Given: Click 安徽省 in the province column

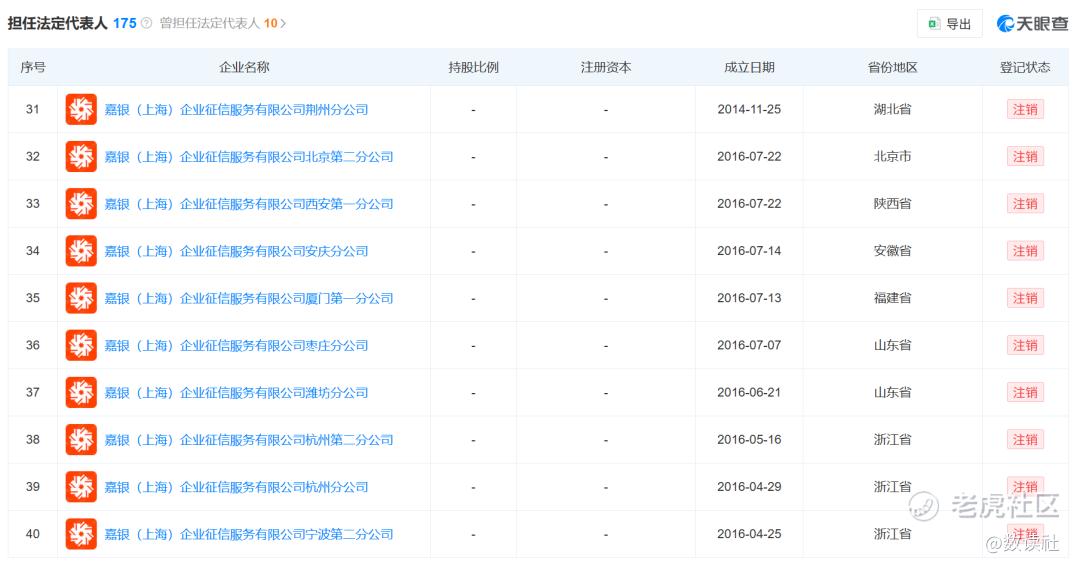Looking at the screenshot, I should (893, 251).
